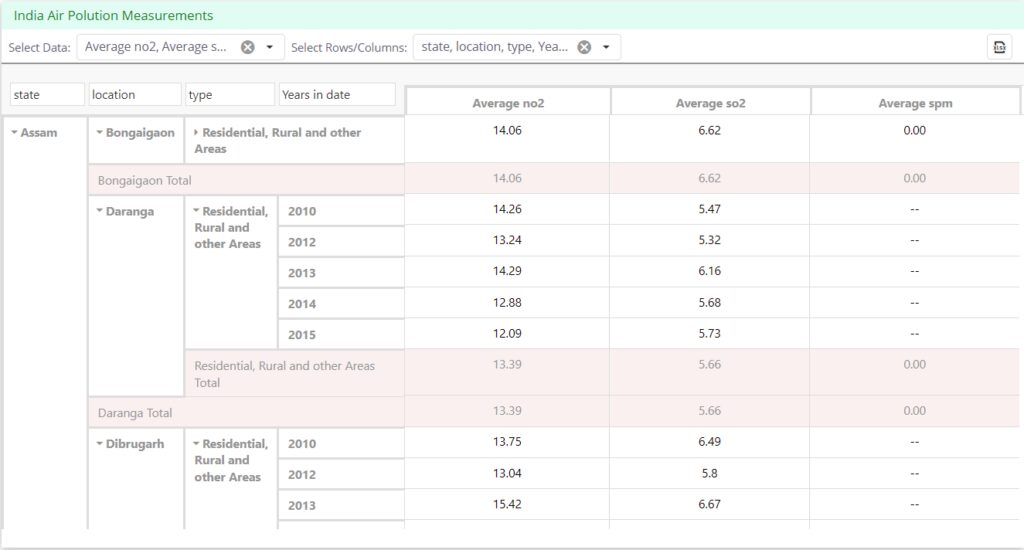Collapse Daranga Residential, Rural type group
The height and width of the screenshot is (550, 1024).
196,212
